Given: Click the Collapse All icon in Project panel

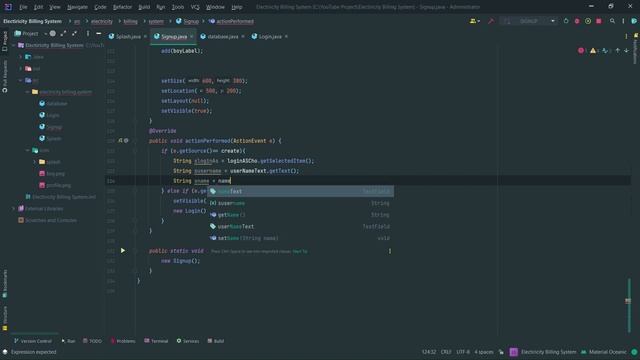Looking at the screenshot, I should pyautogui.click(x=74, y=33).
